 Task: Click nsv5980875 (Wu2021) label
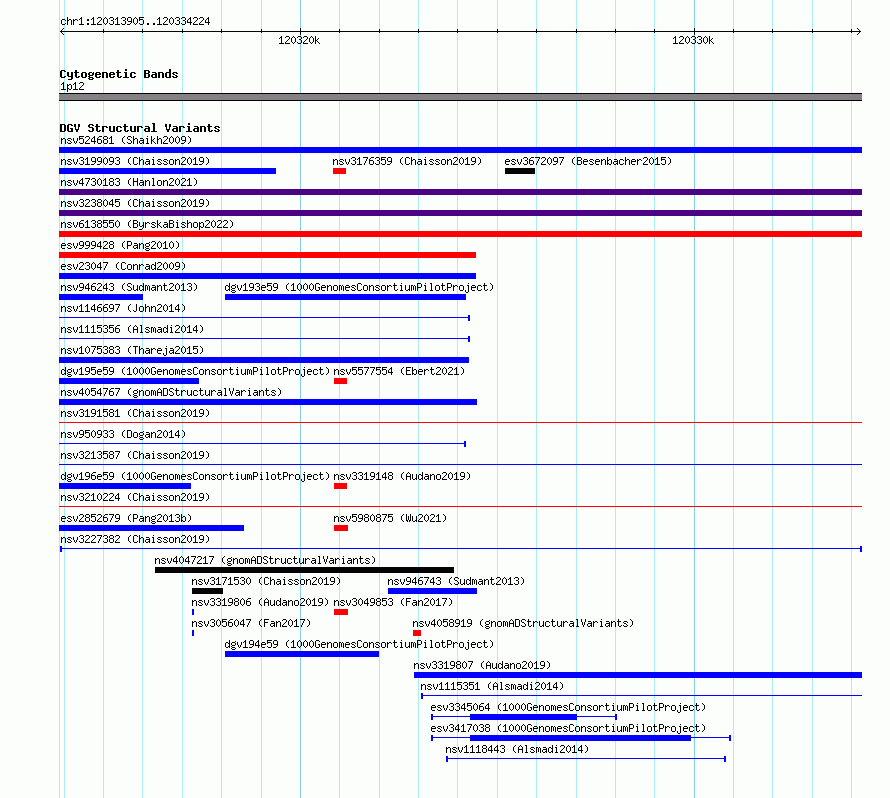[390, 518]
